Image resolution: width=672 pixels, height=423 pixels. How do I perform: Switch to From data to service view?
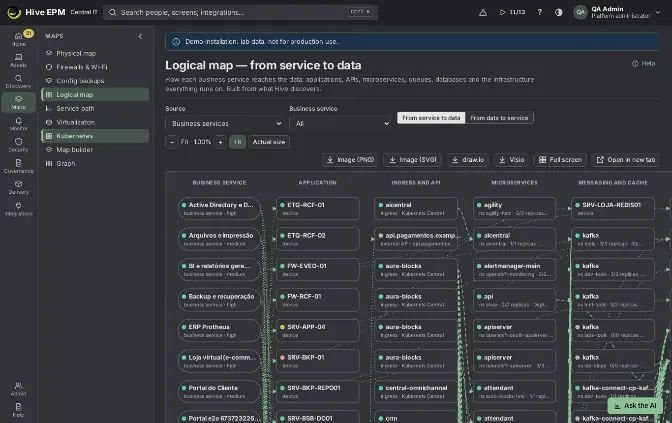click(x=499, y=118)
